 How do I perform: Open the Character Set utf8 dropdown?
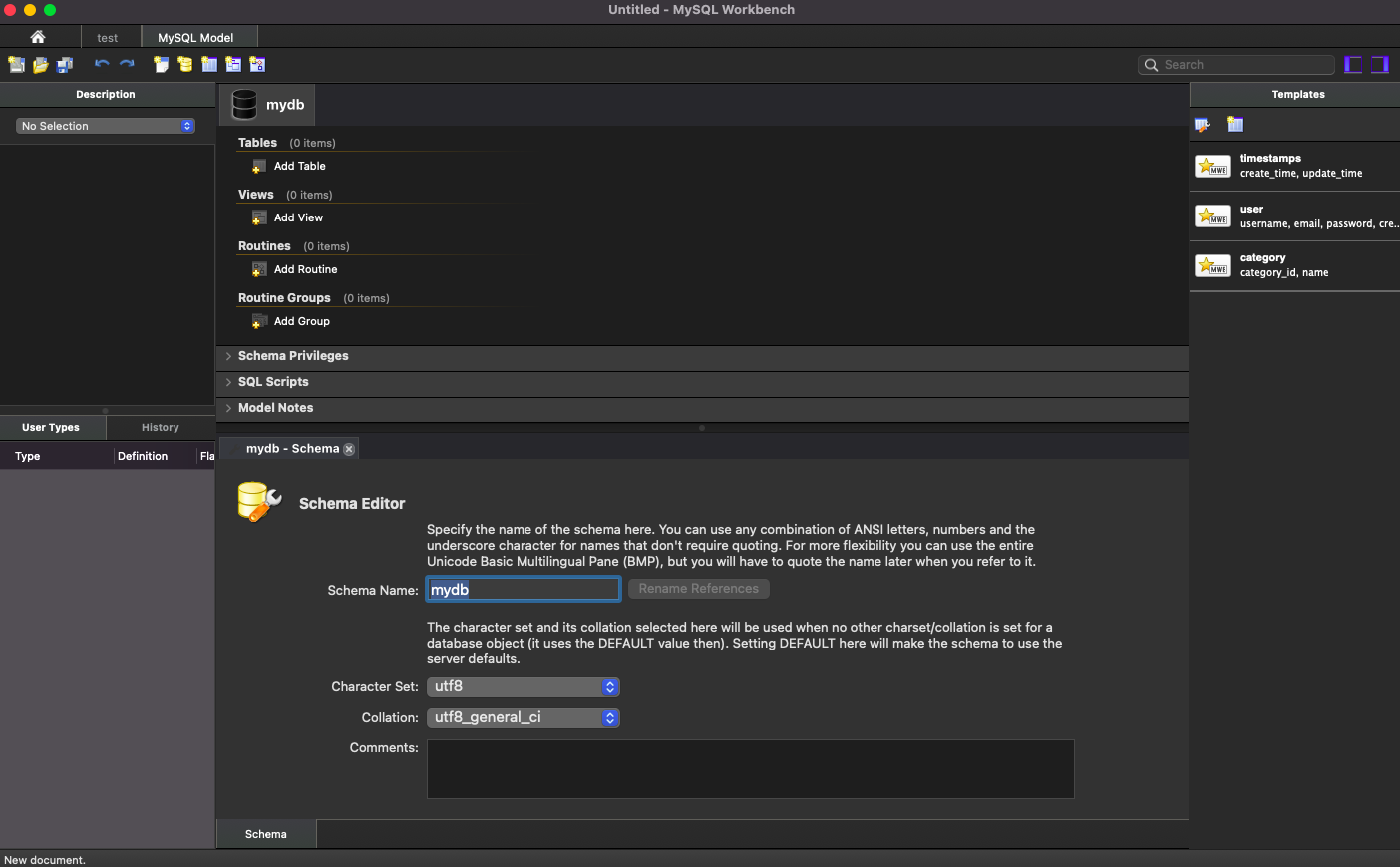tap(524, 687)
